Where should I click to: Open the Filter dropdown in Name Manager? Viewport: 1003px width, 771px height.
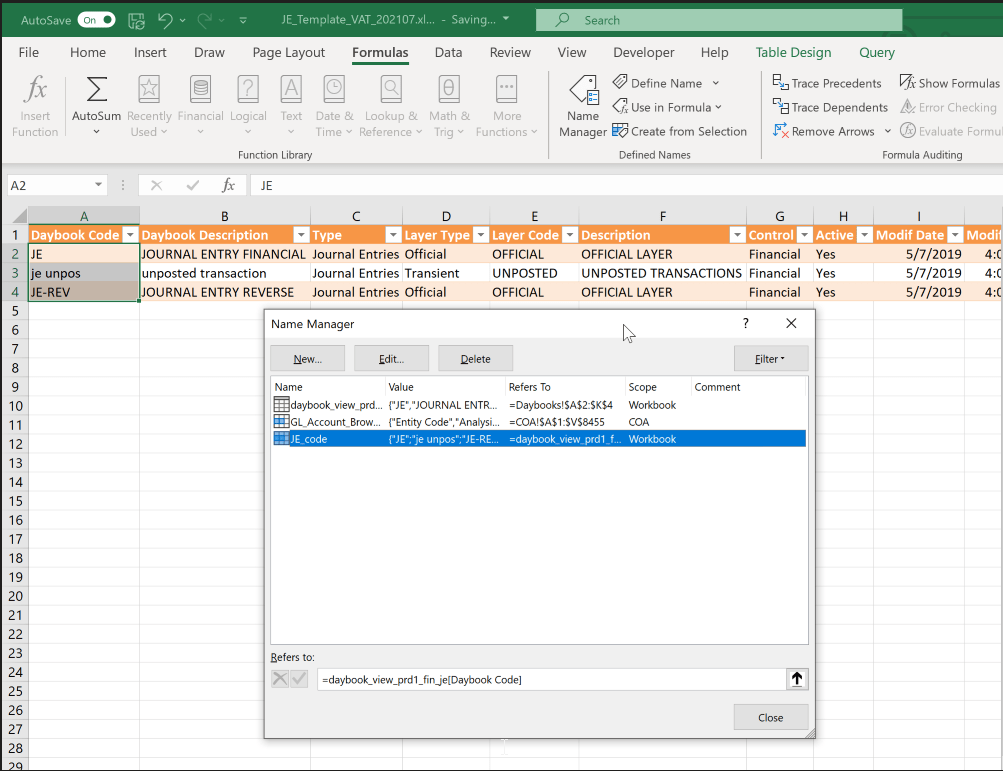point(770,358)
